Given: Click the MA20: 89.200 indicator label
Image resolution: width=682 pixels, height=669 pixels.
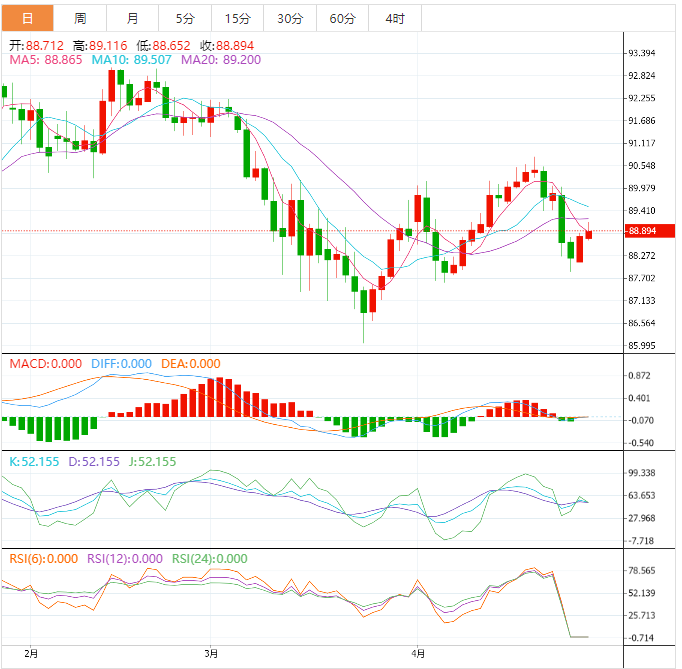Looking at the screenshot, I should pyautogui.click(x=221, y=60).
